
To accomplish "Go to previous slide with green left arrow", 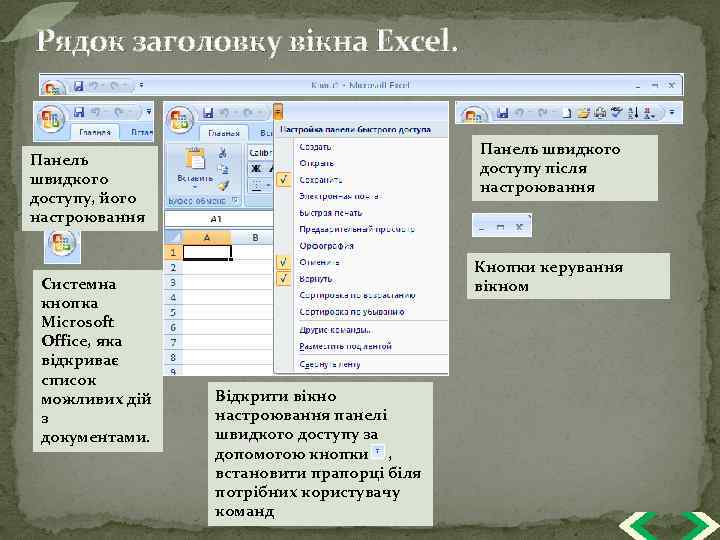I will 639,526.
